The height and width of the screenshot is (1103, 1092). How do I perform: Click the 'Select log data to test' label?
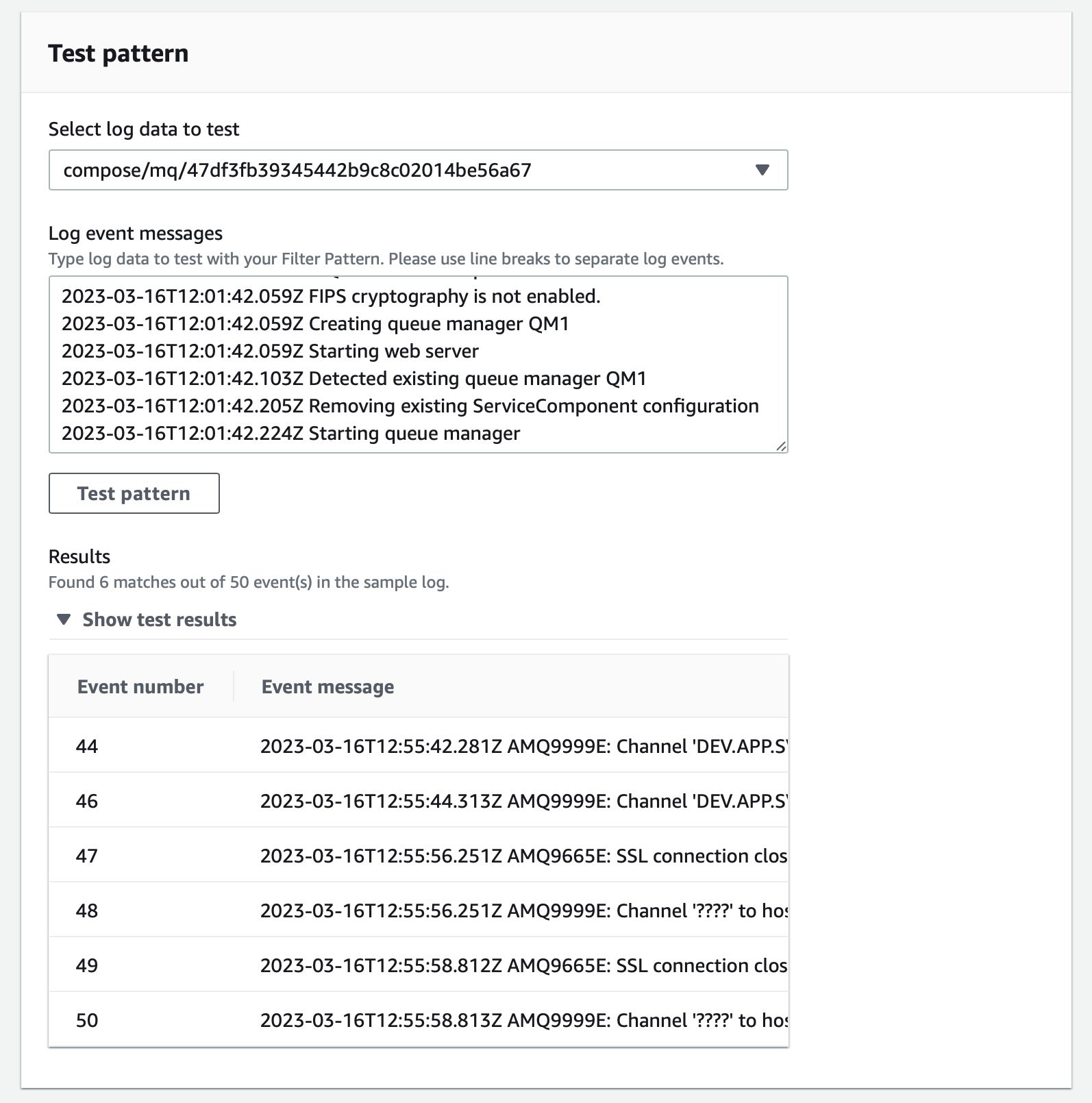pos(144,129)
